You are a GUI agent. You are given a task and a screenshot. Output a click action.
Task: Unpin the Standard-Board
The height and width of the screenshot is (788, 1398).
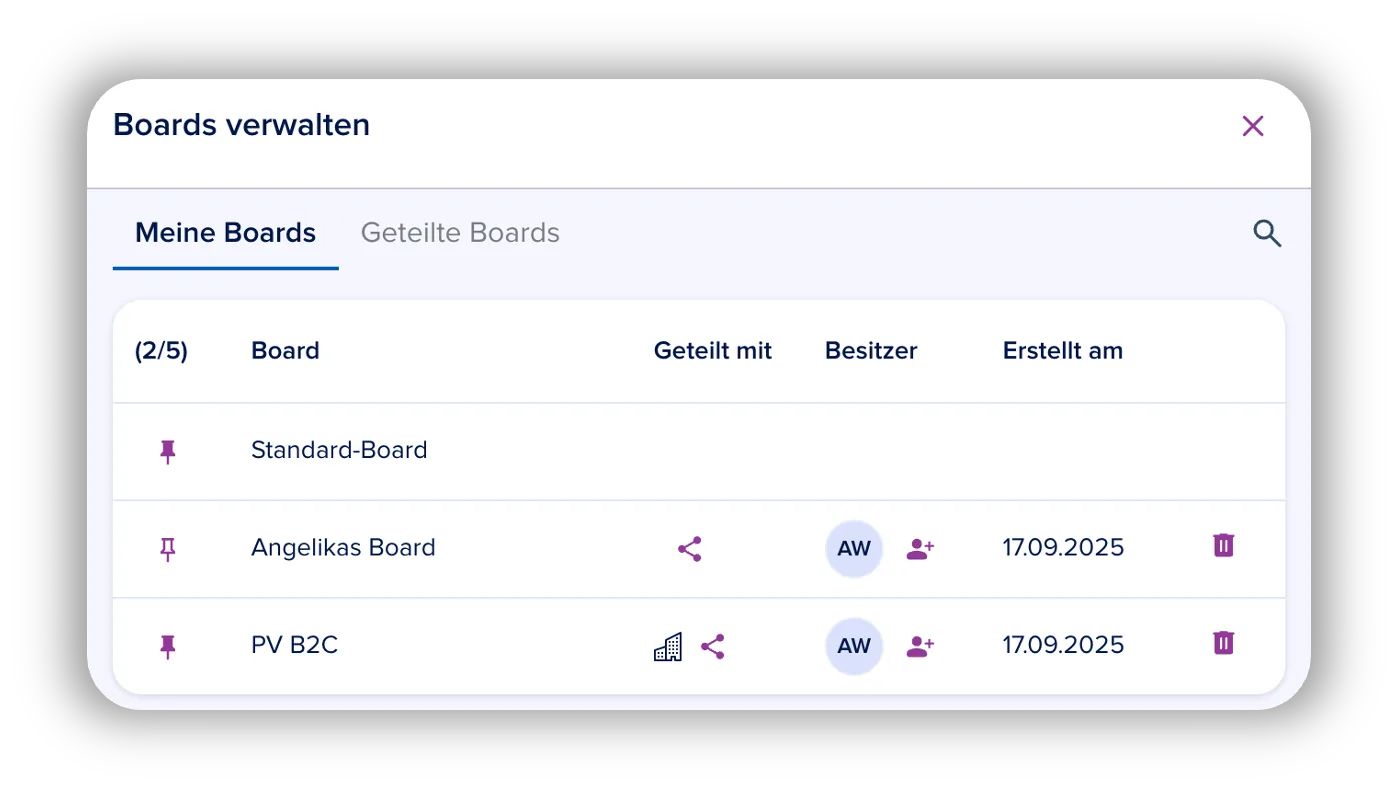point(168,452)
